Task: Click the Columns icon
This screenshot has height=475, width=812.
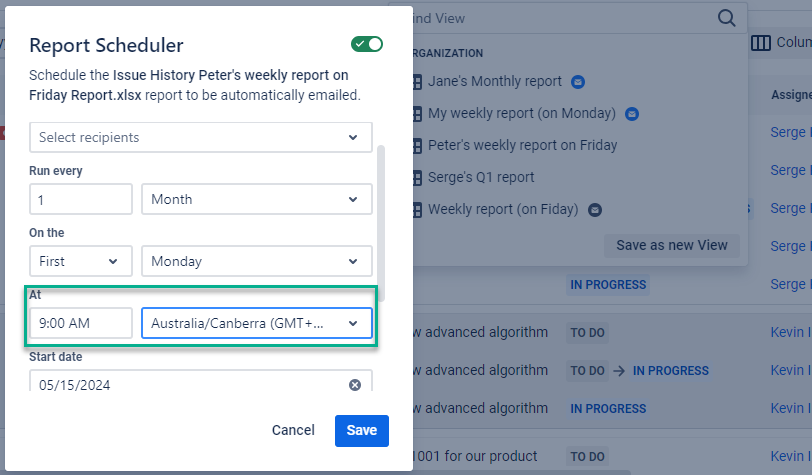Action: coord(761,43)
